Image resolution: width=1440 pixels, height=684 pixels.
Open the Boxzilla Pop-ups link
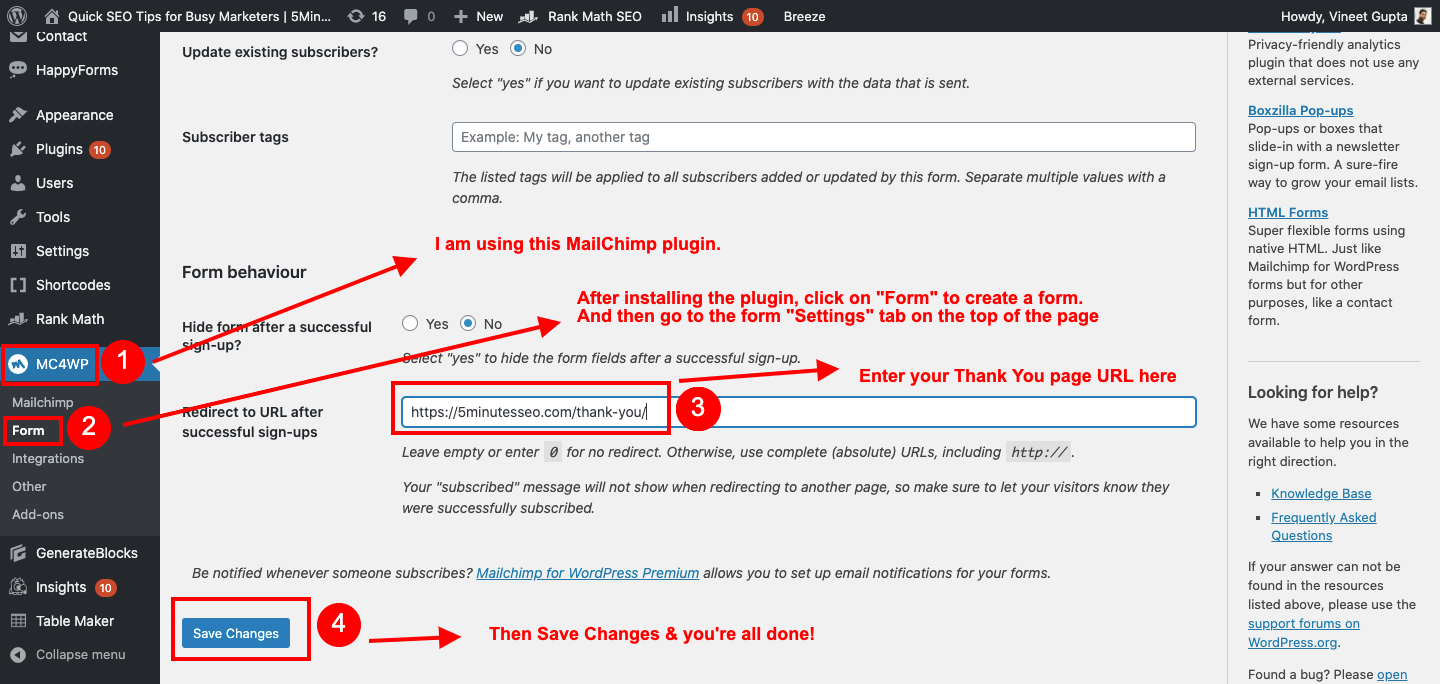tap(1300, 110)
